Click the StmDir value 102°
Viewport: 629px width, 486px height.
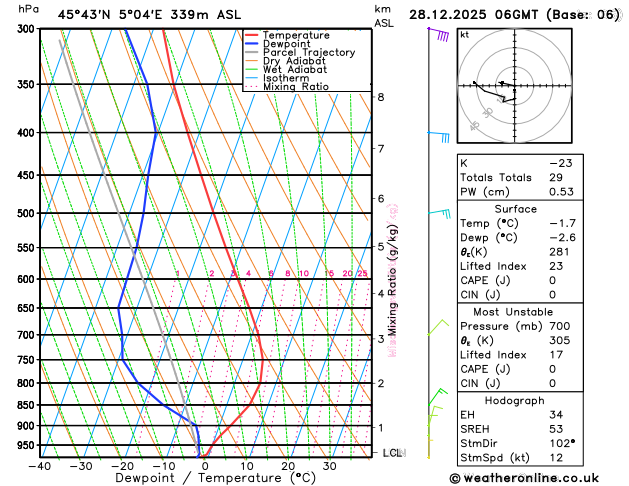[x=562, y=443]
